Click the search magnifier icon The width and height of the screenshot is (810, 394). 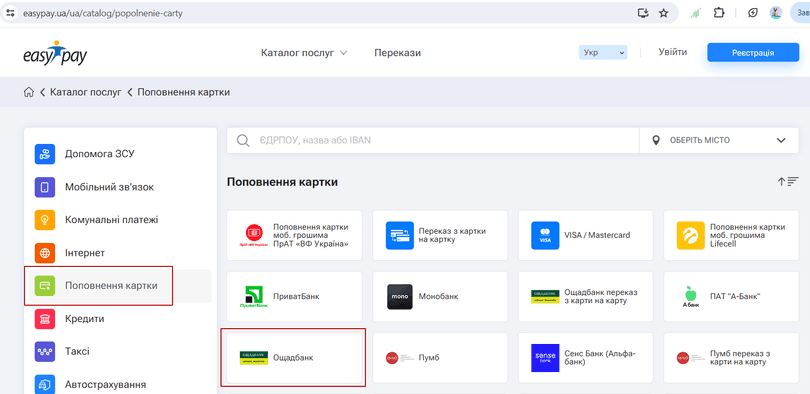243,140
